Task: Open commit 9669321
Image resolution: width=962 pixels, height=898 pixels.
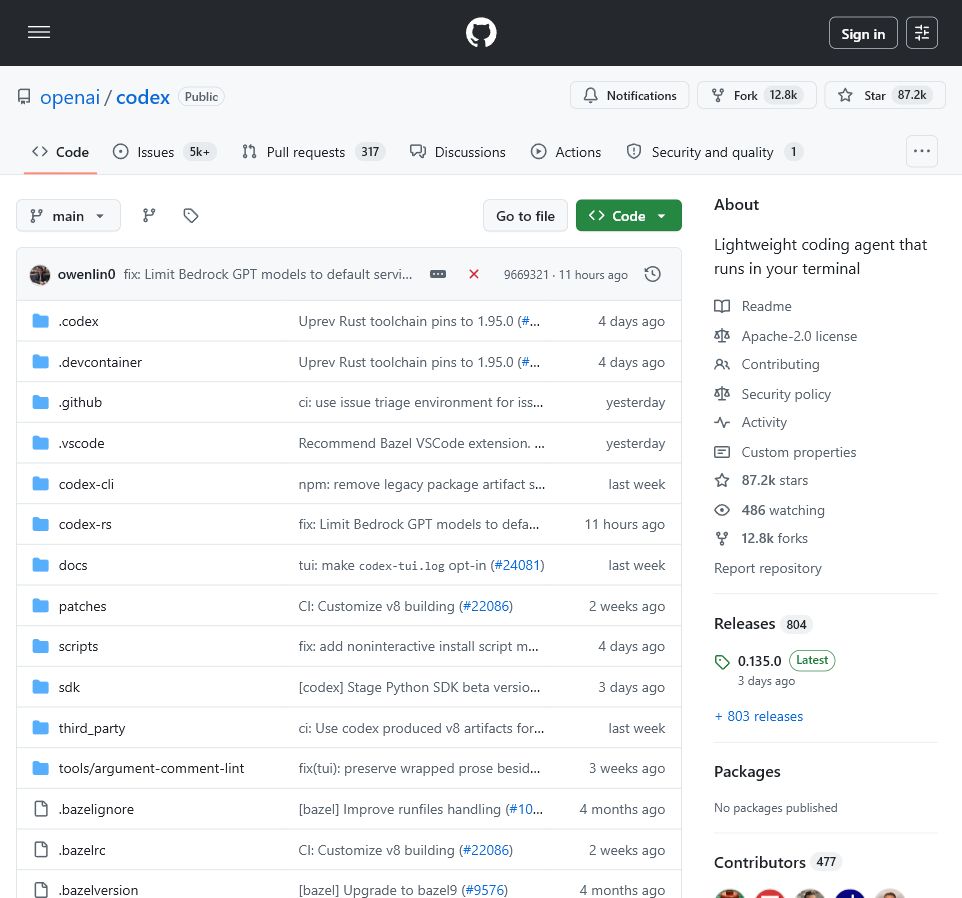Action: click(526, 275)
